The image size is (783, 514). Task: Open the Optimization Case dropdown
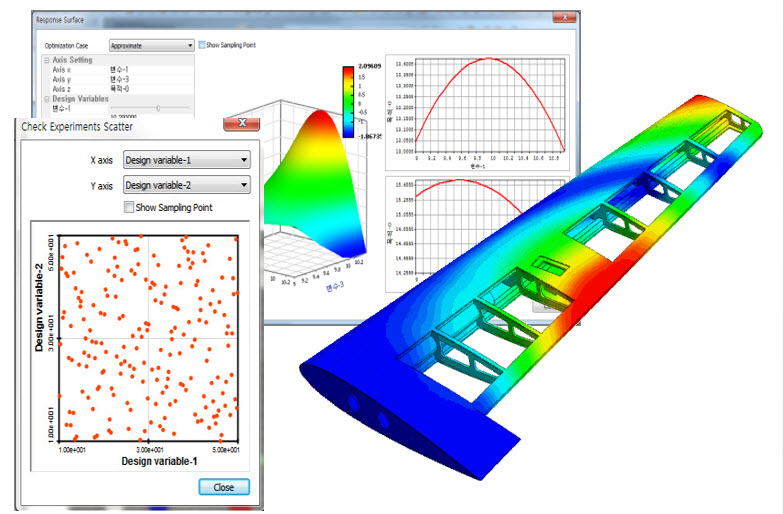coord(190,45)
